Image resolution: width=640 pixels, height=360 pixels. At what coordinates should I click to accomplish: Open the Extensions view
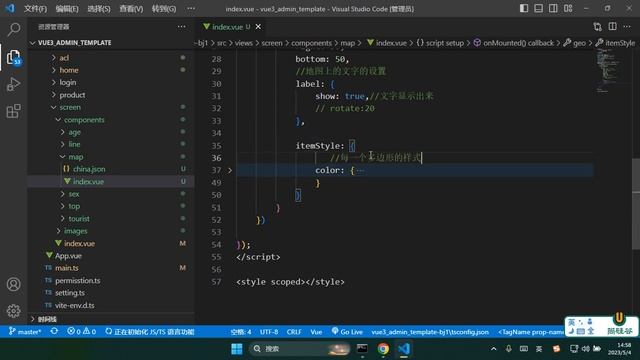[13, 111]
